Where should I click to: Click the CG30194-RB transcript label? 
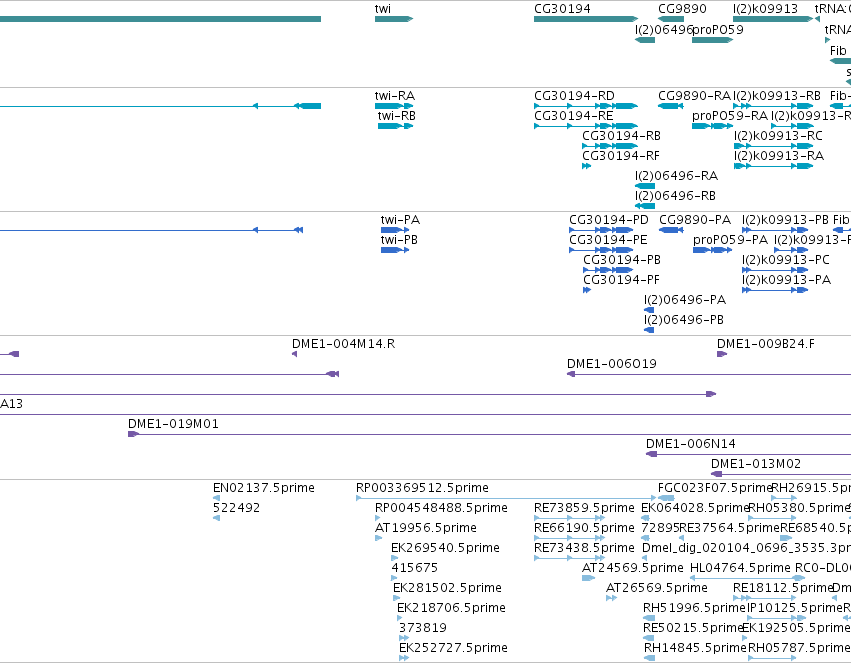point(621,136)
